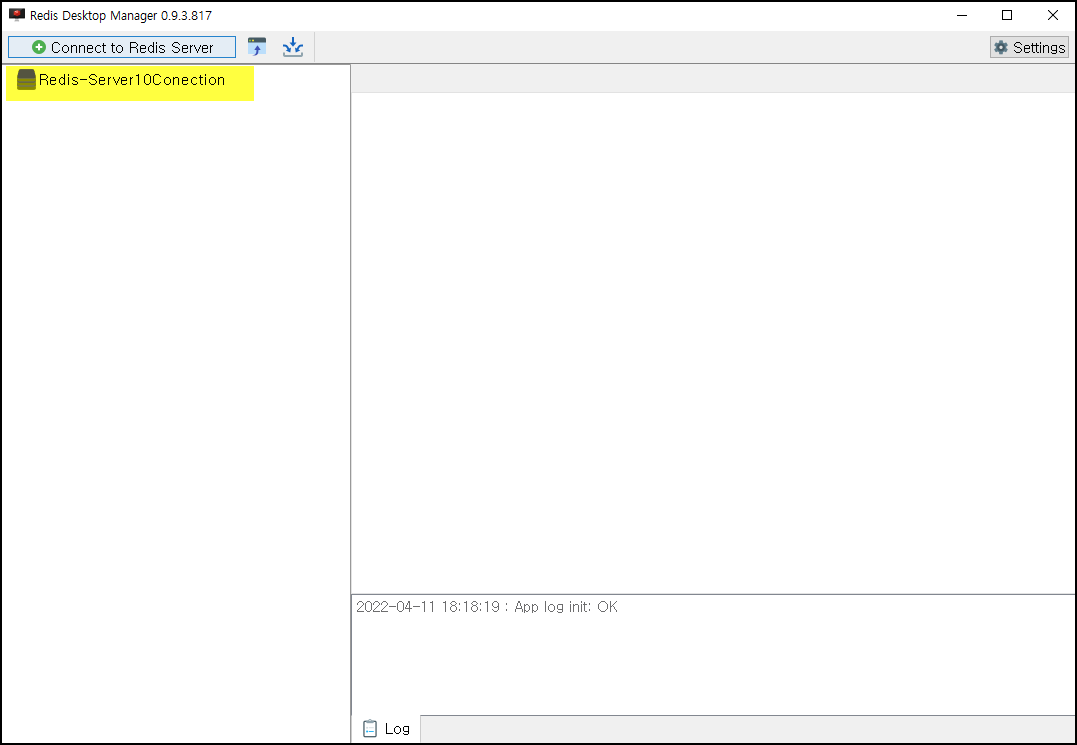This screenshot has width=1077, height=745.
Task: Minimize the Redis Desktop Manager window
Action: pyautogui.click(x=962, y=15)
